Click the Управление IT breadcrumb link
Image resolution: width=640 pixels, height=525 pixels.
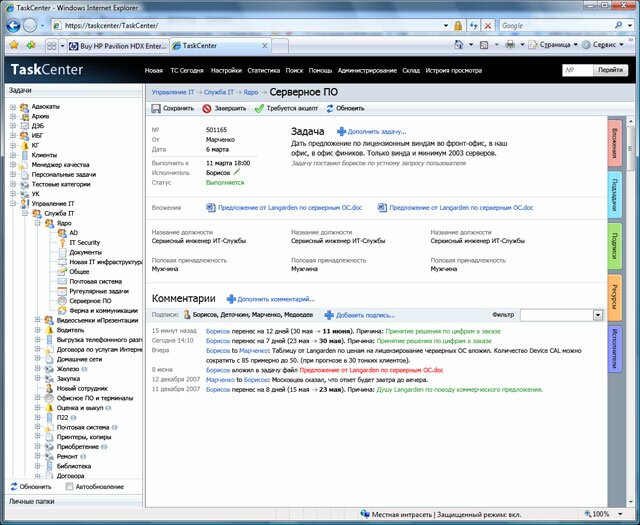(173, 92)
